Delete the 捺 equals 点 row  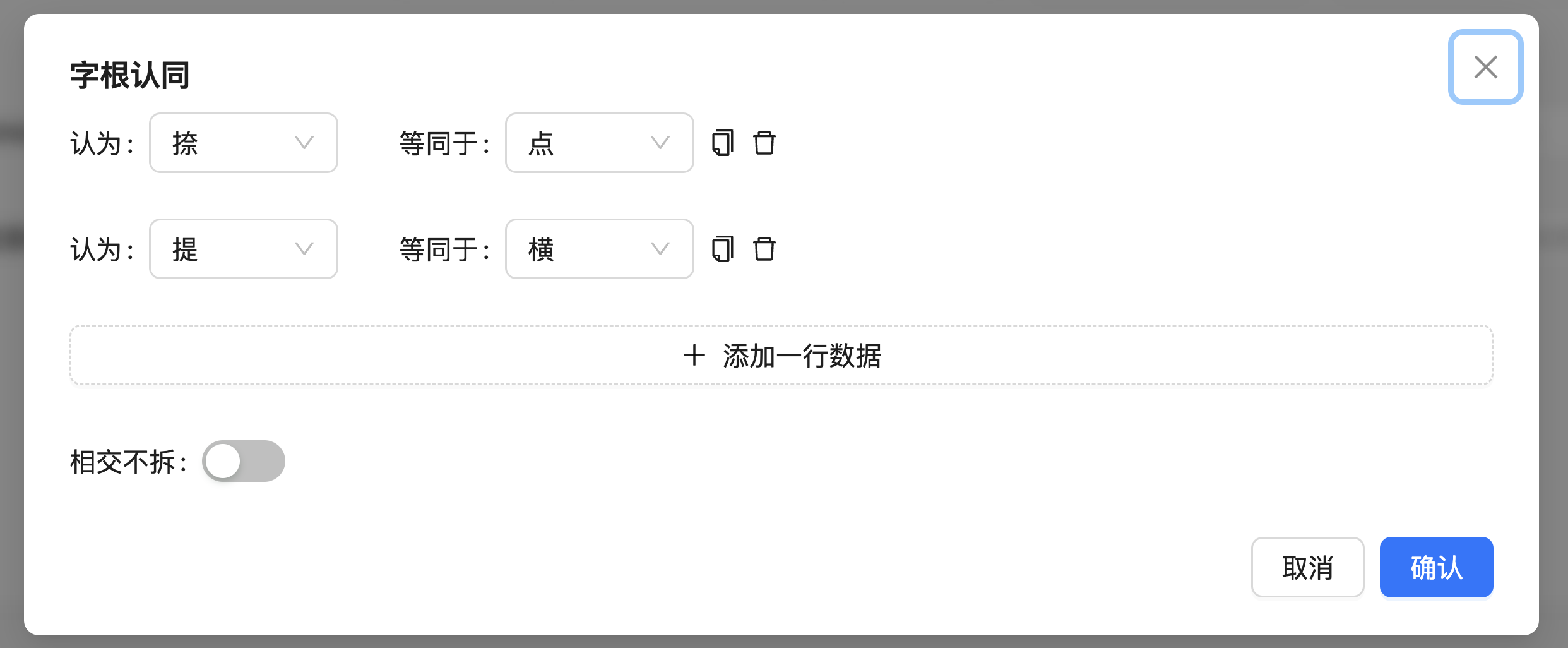click(x=764, y=143)
